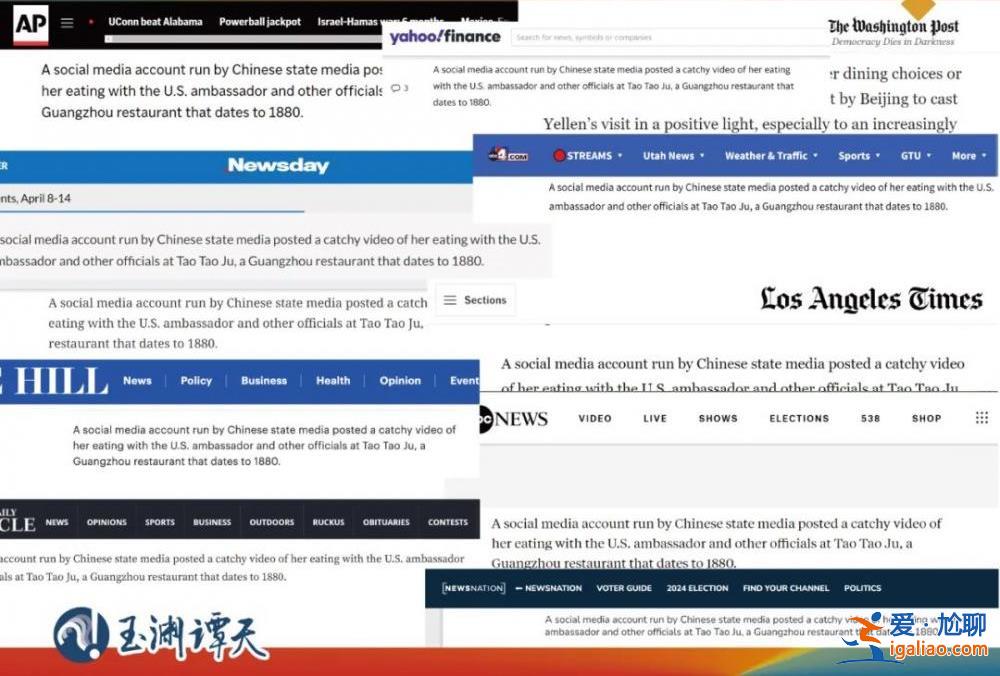Select NEWS in the dark newspaper bar
Screen dimensions: 1000x676
[57, 522]
